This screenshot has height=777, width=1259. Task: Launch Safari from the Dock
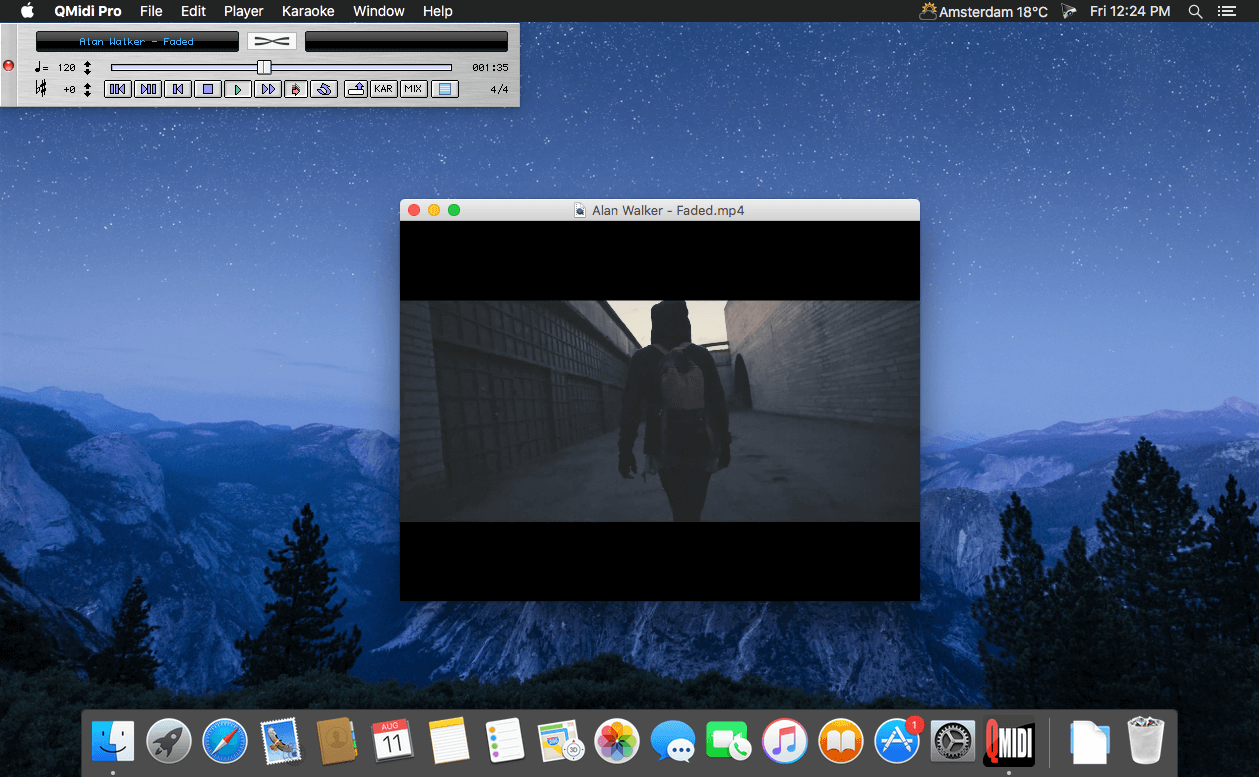225,741
